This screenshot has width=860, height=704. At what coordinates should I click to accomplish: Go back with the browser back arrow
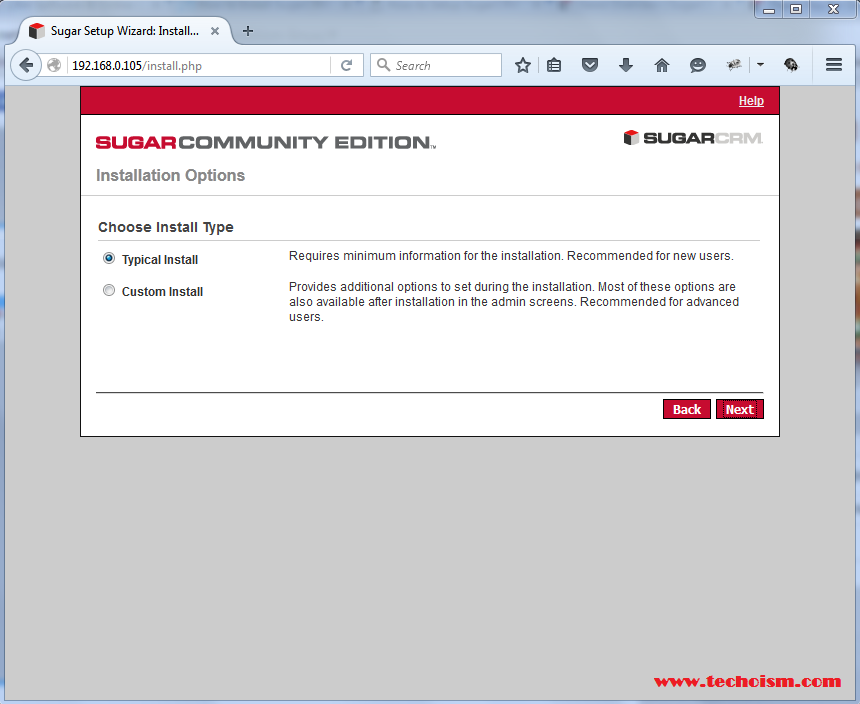tap(25, 65)
